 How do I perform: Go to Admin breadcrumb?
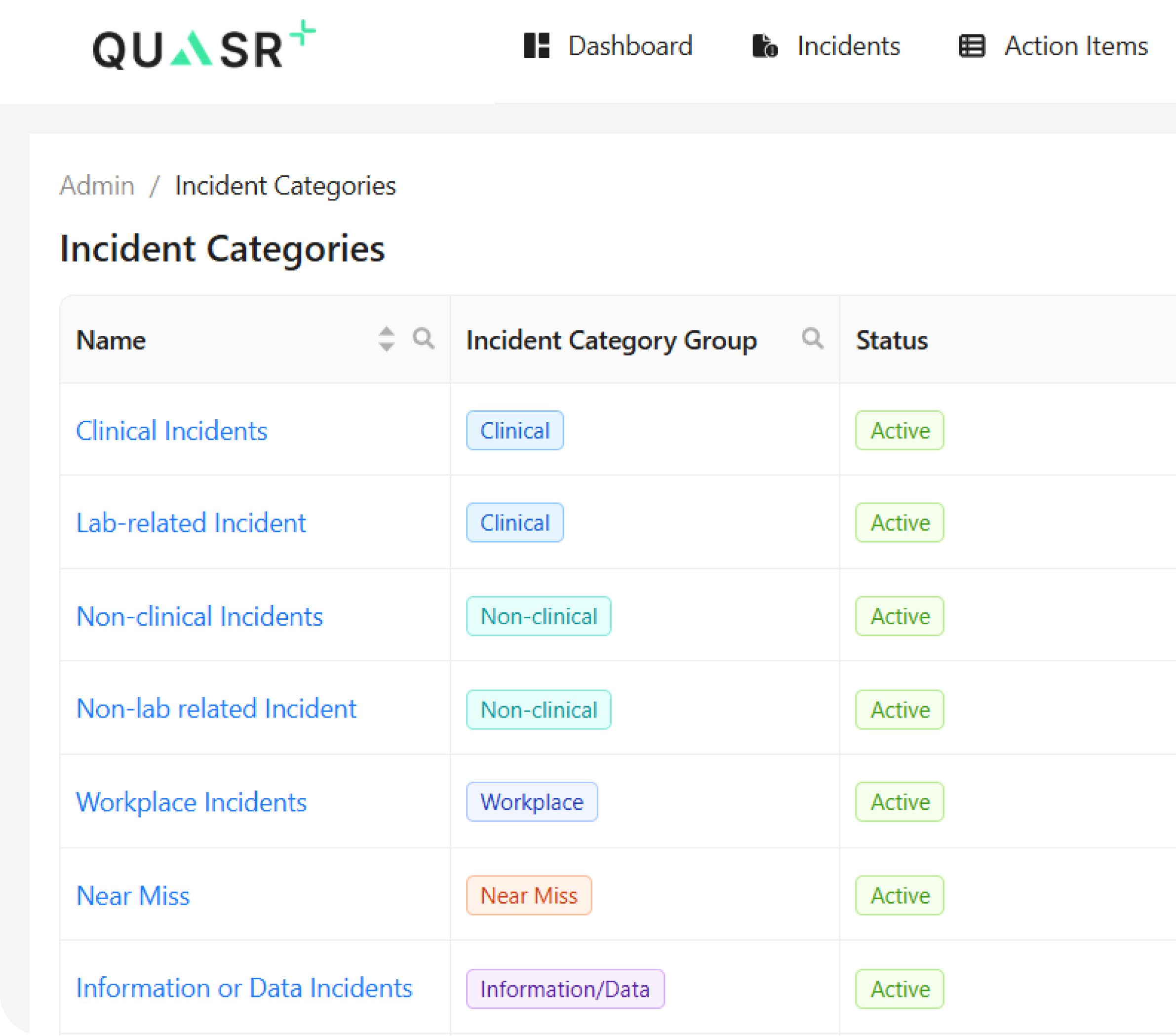pyautogui.click(x=97, y=186)
